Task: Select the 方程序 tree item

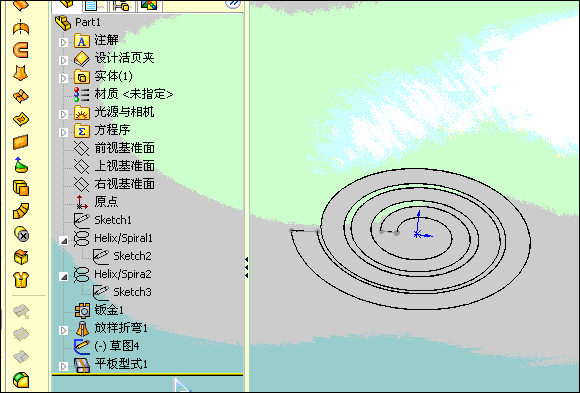Action: [102, 130]
